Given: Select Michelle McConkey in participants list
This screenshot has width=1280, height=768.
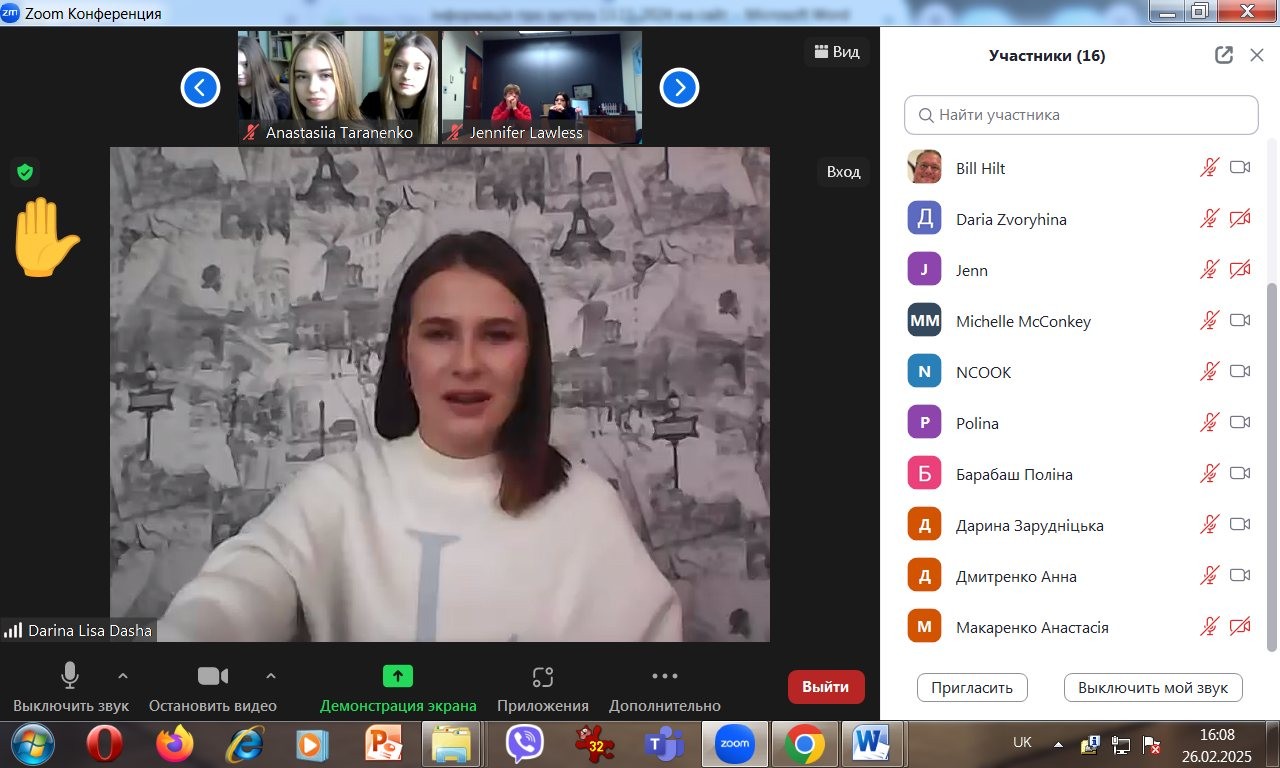Looking at the screenshot, I should point(1023,321).
